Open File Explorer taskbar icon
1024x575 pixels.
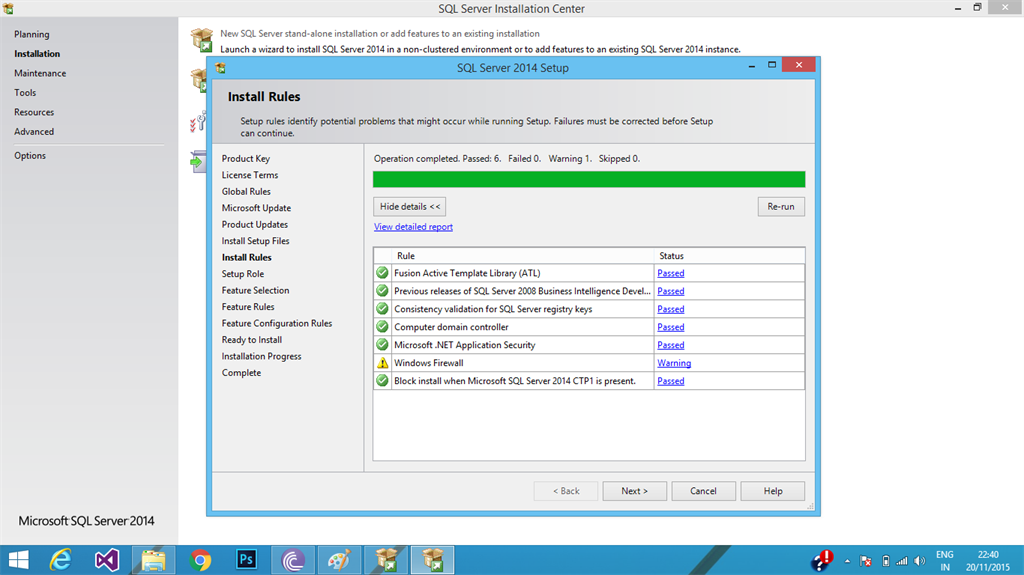click(x=153, y=560)
